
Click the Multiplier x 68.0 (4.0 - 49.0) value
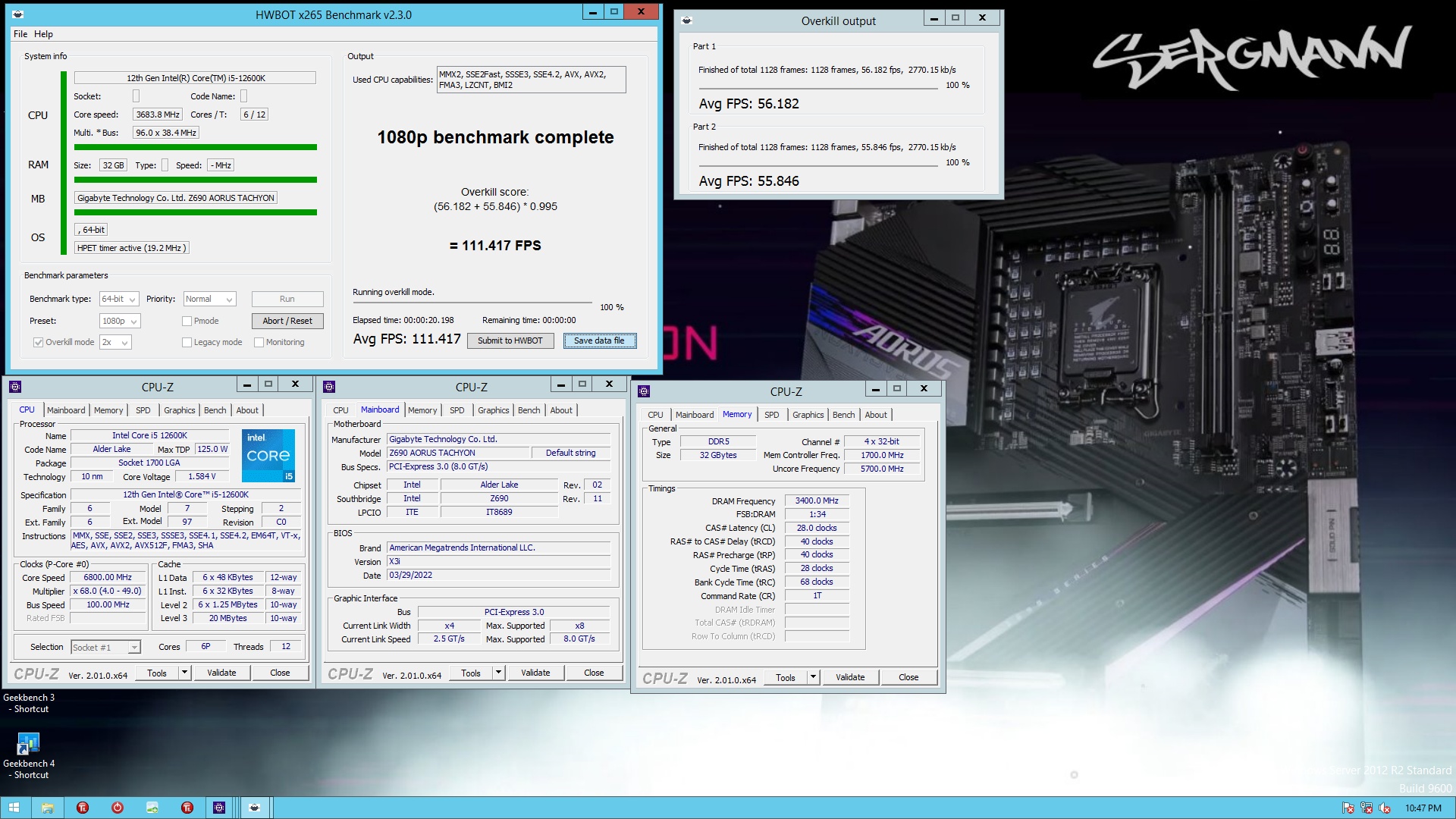click(x=108, y=591)
